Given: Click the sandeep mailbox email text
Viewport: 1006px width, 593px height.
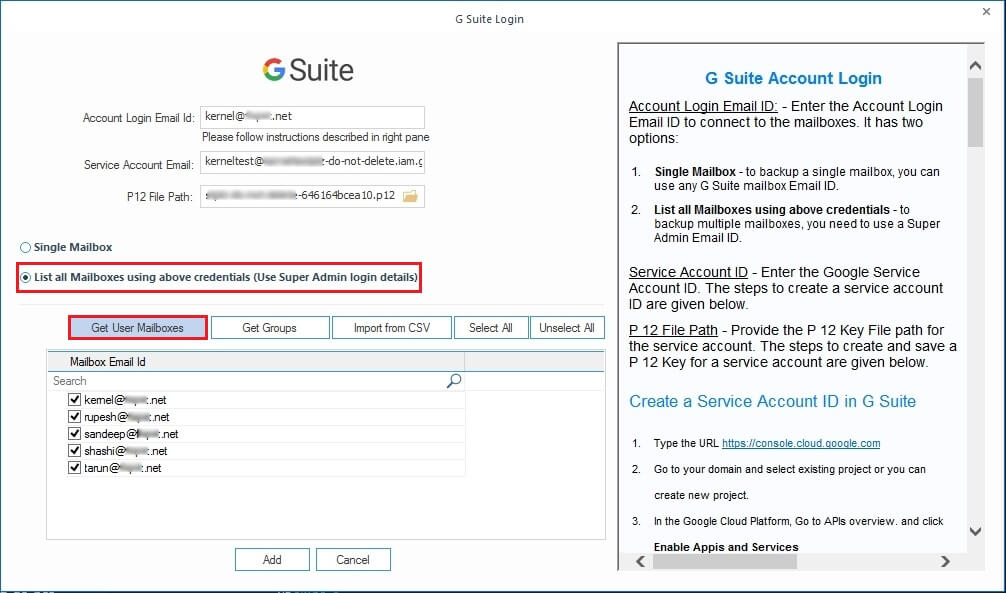Looking at the screenshot, I should [131, 434].
